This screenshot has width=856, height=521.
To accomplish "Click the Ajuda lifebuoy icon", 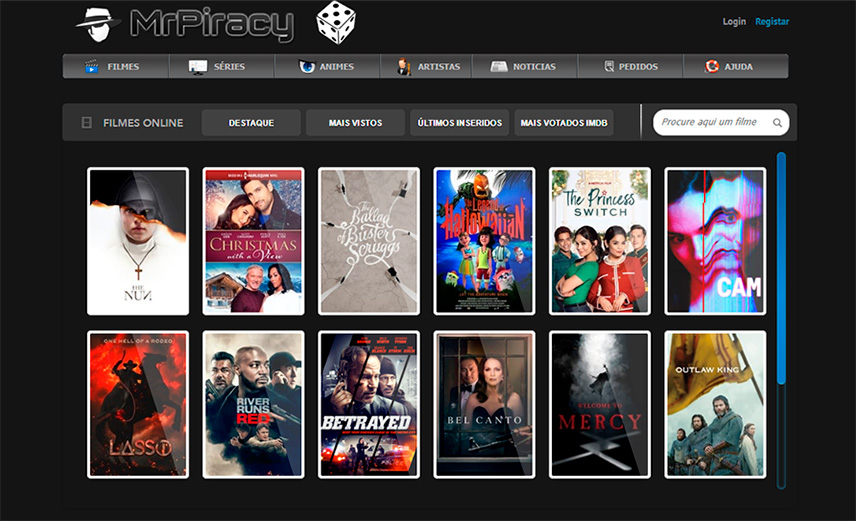I will pyautogui.click(x=711, y=67).
